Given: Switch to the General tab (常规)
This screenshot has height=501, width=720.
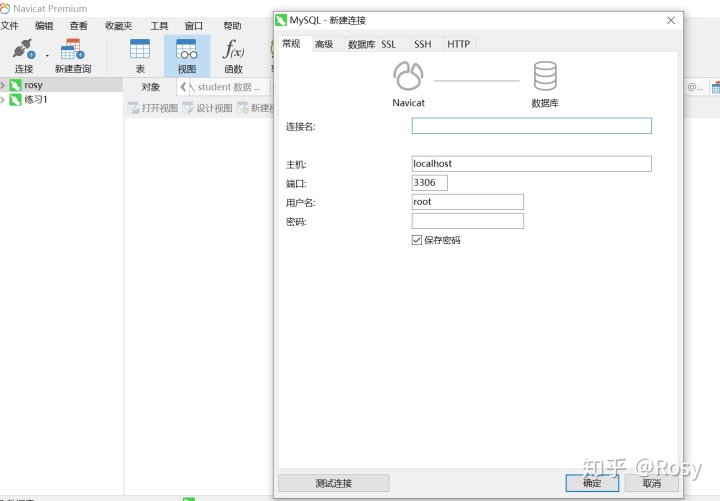Looking at the screenshot, I should [x=294, y=44].
